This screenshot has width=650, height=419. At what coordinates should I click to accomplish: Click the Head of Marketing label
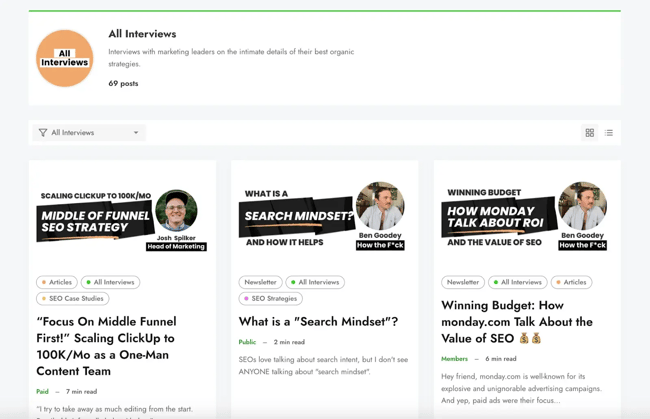click(x=176, y=247)
